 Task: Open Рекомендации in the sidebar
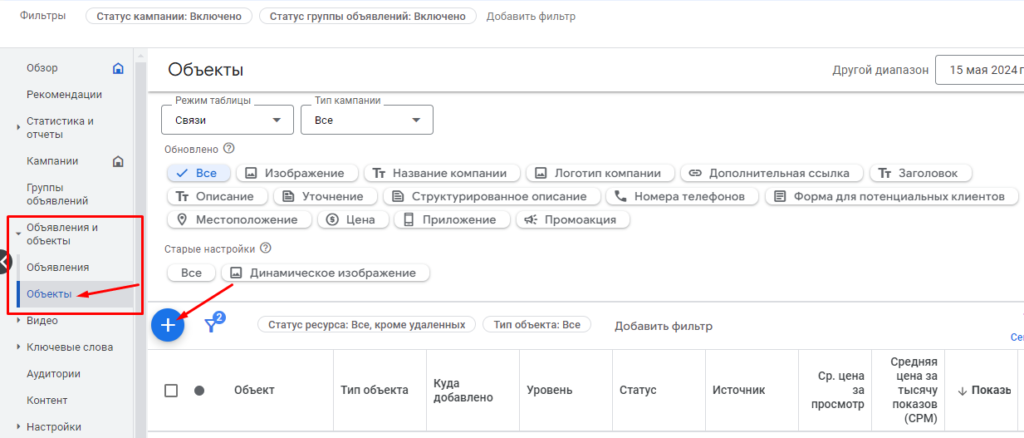64,95
